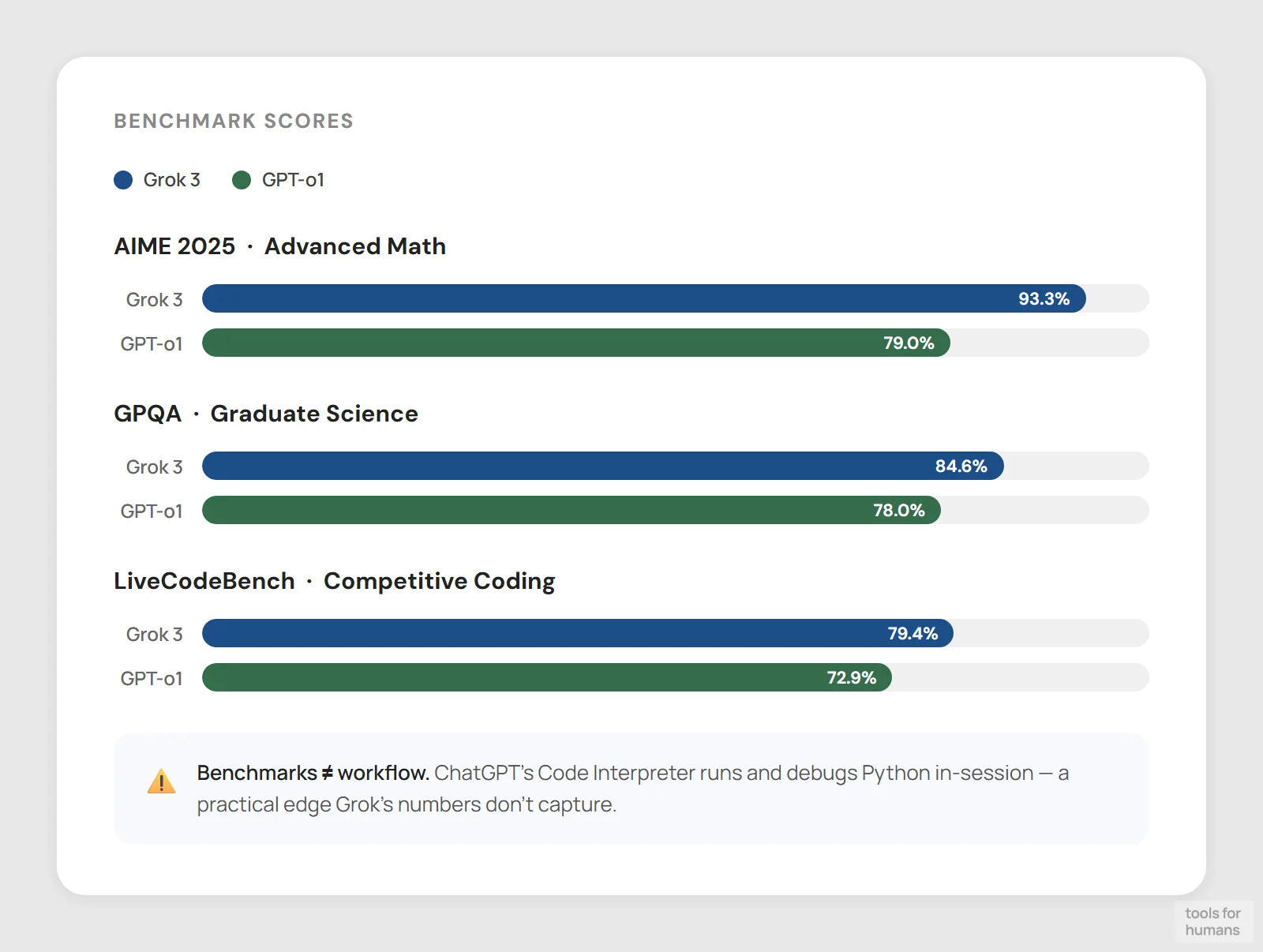This screenshot has height=952, width=1263.
Task: Expand the GPQA Graduate Science section
Action: pyautogui.click(x=266, y=413)
